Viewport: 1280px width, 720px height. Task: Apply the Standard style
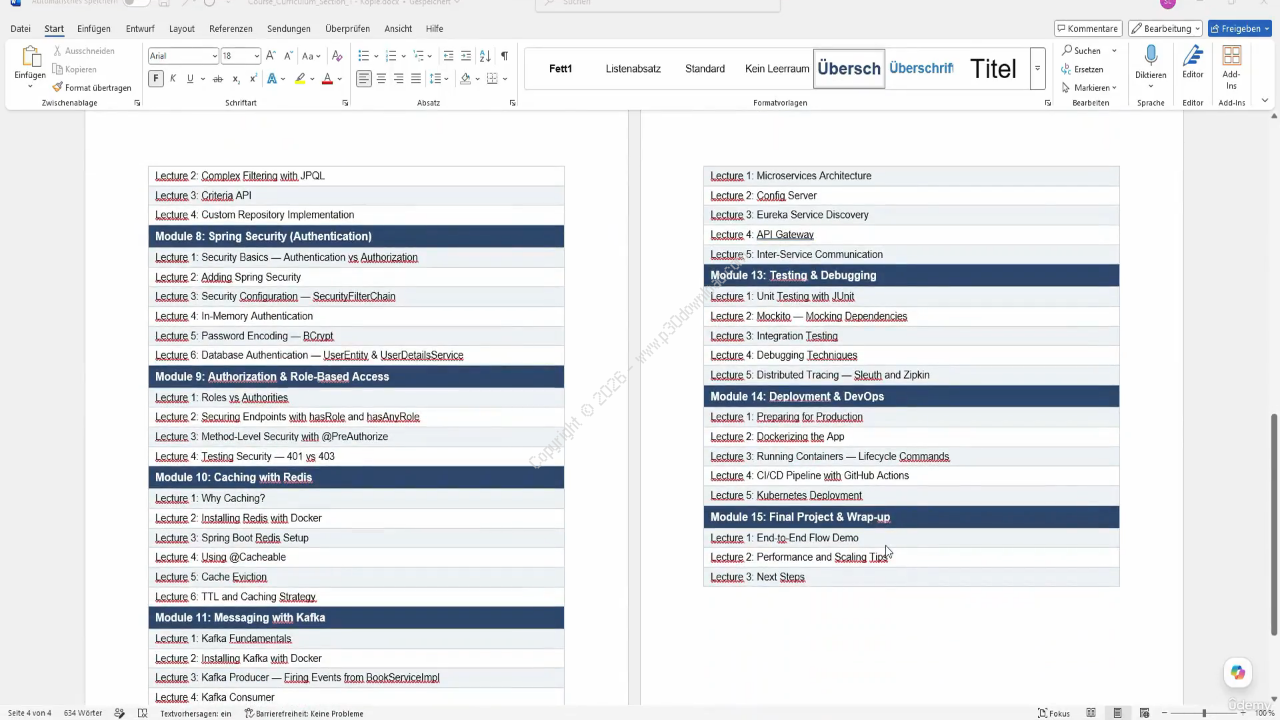[705, 69]
